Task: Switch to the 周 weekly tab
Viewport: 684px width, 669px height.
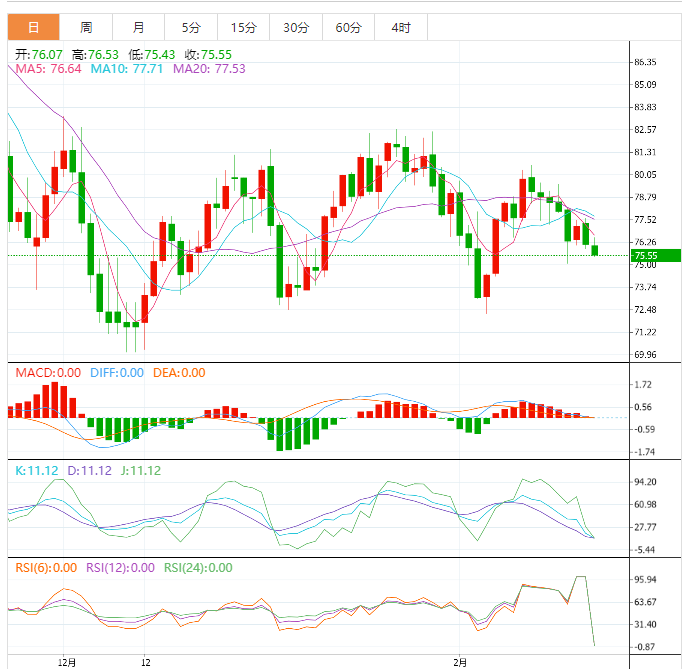Action: [x=86, y=27]
